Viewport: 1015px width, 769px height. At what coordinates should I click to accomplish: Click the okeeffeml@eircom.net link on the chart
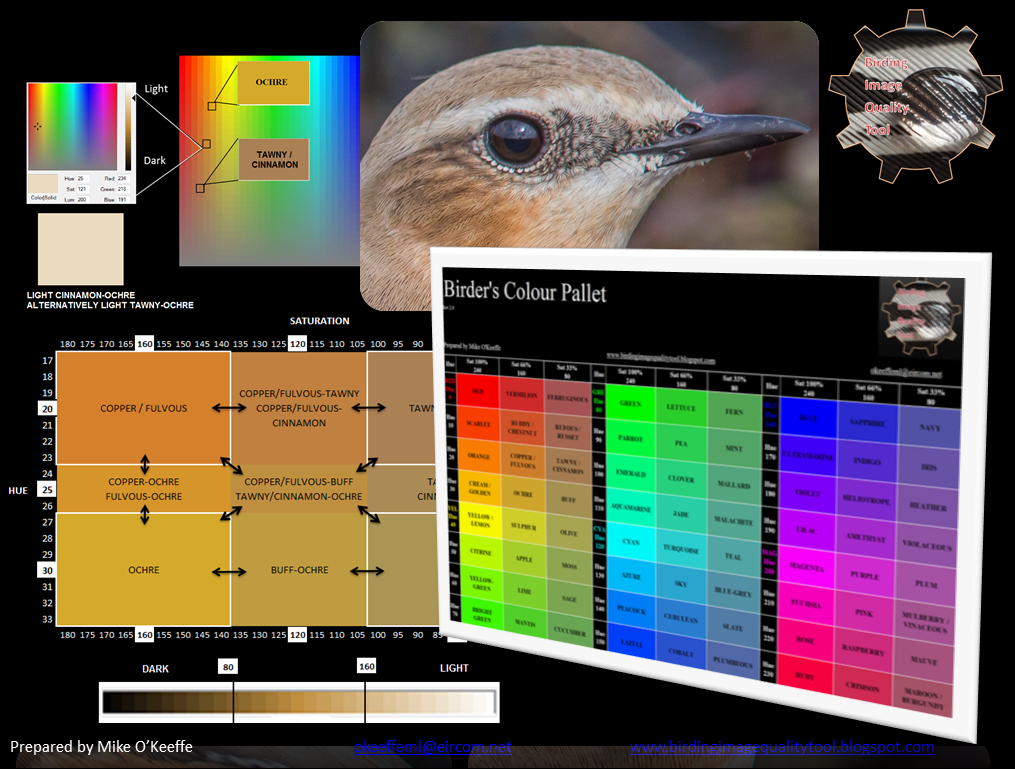tap(906, 373)
